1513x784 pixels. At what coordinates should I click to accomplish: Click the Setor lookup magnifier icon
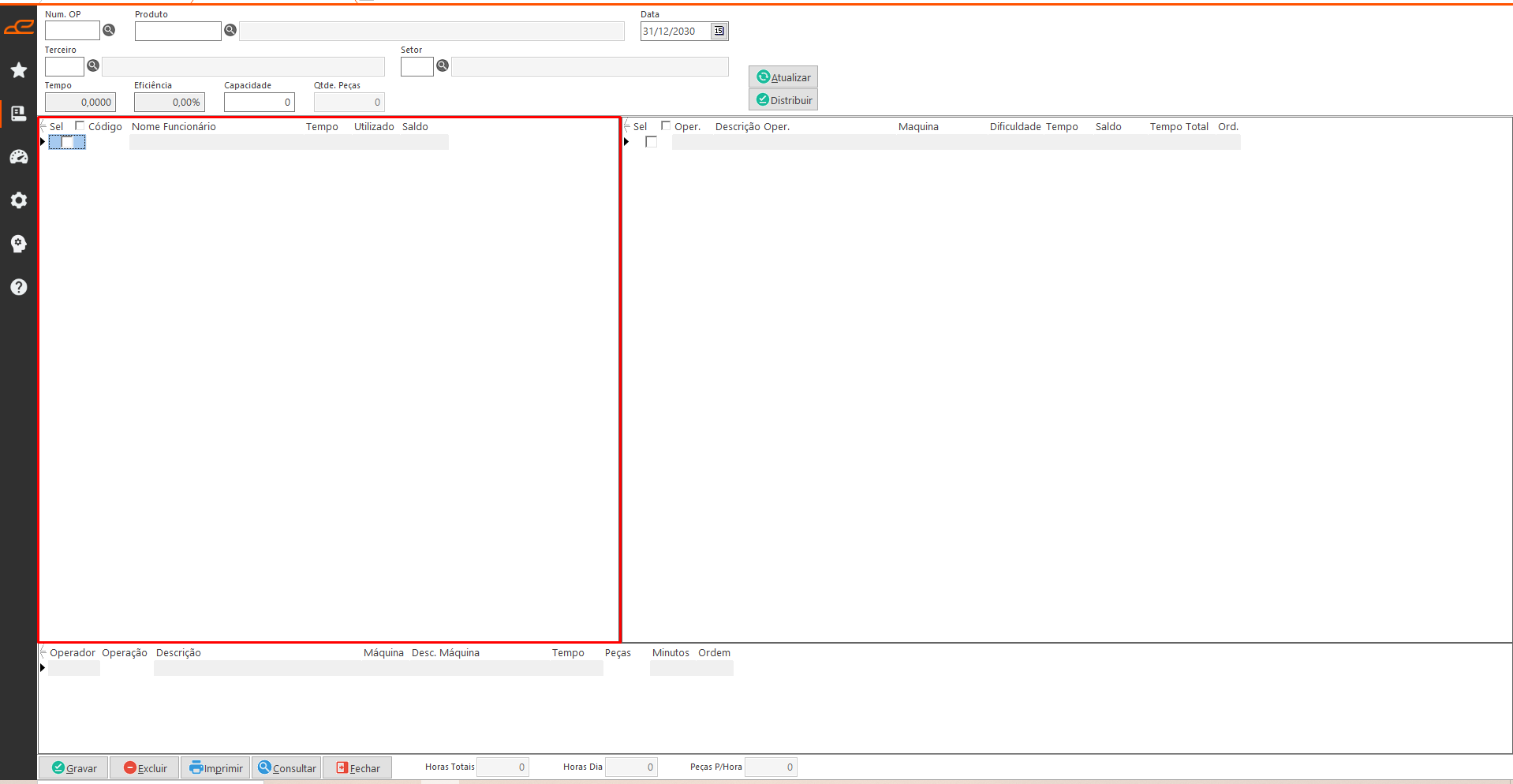click(443, 65)
